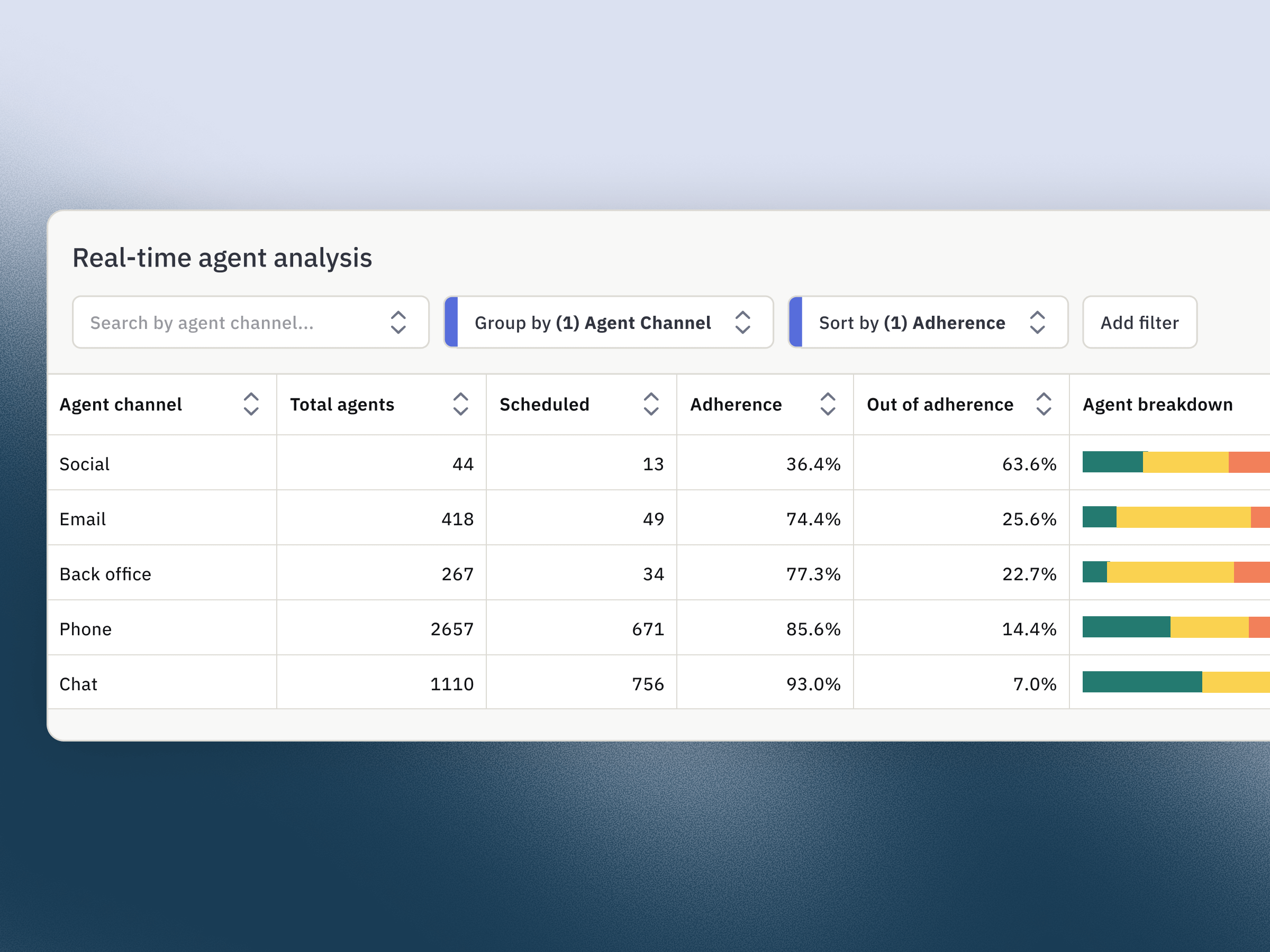Click the Chat channel name
The image size is (1270, 952).
point(79,684)
